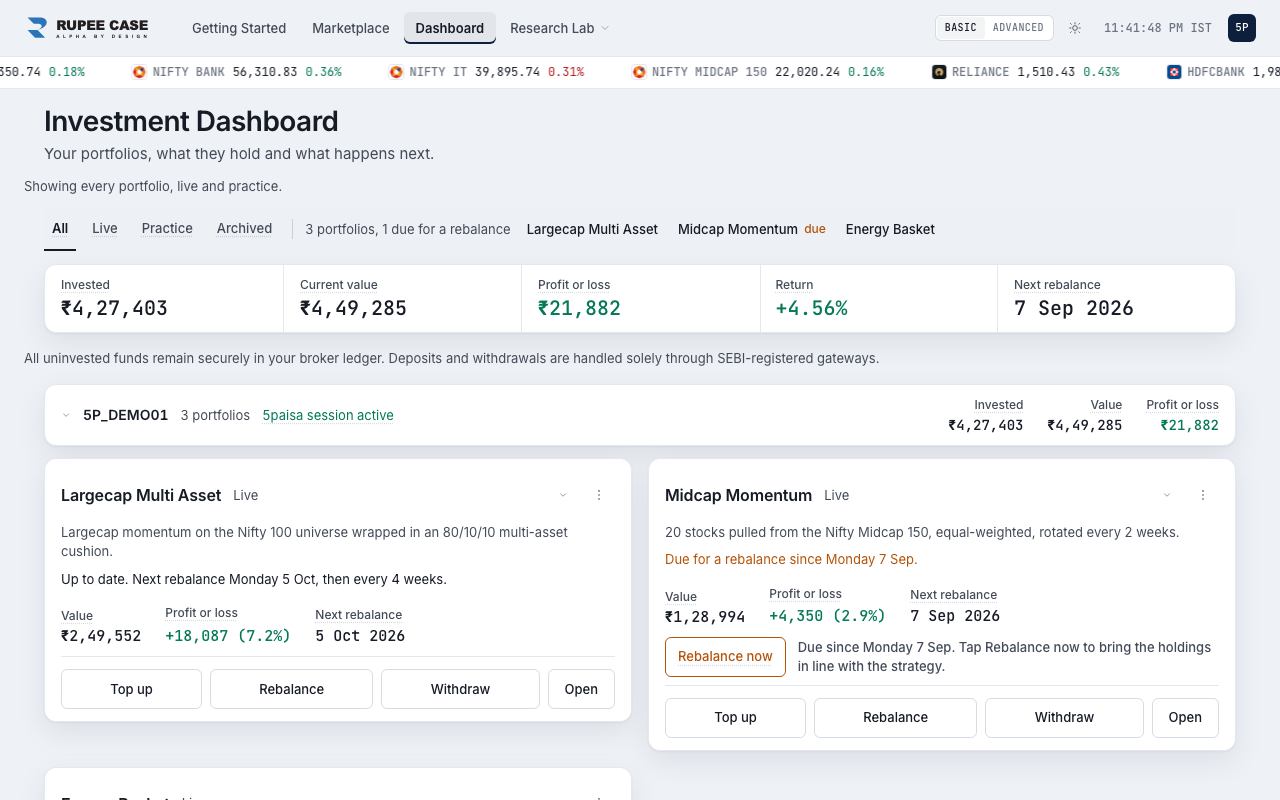The width and height of the screenshot is (1280, 800).
Task: Top up Midcap Momentum portfolio
Action: [x=736, y=717]
